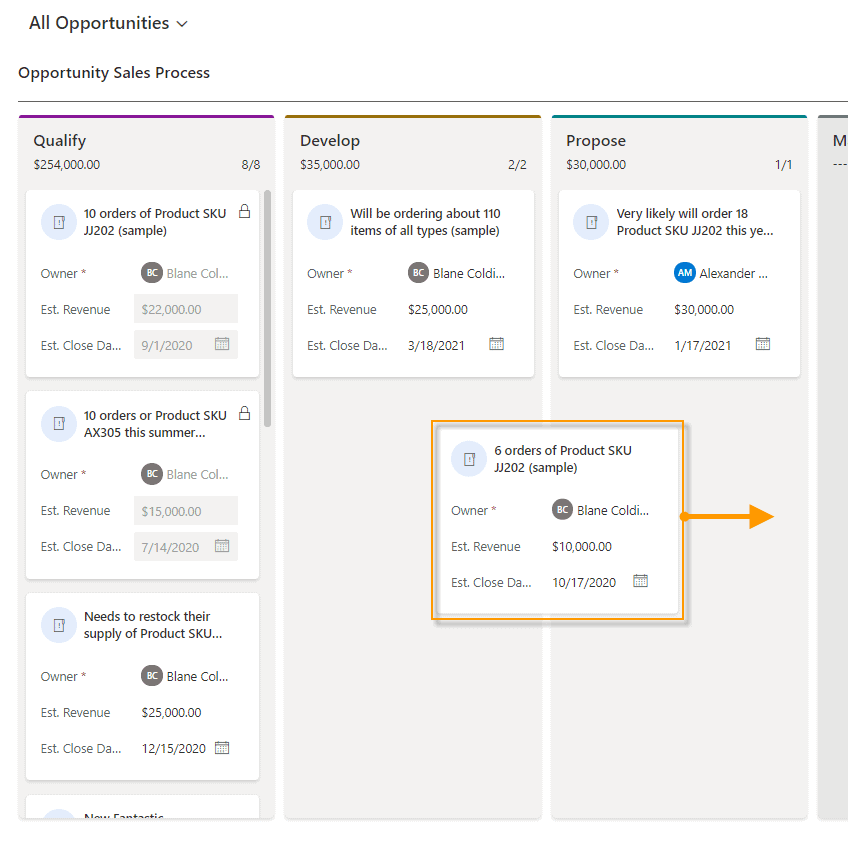Screen dimensions: 848x841
Task: Open the calendar picker beside 12/15/2020
Action: click(222, 747)
